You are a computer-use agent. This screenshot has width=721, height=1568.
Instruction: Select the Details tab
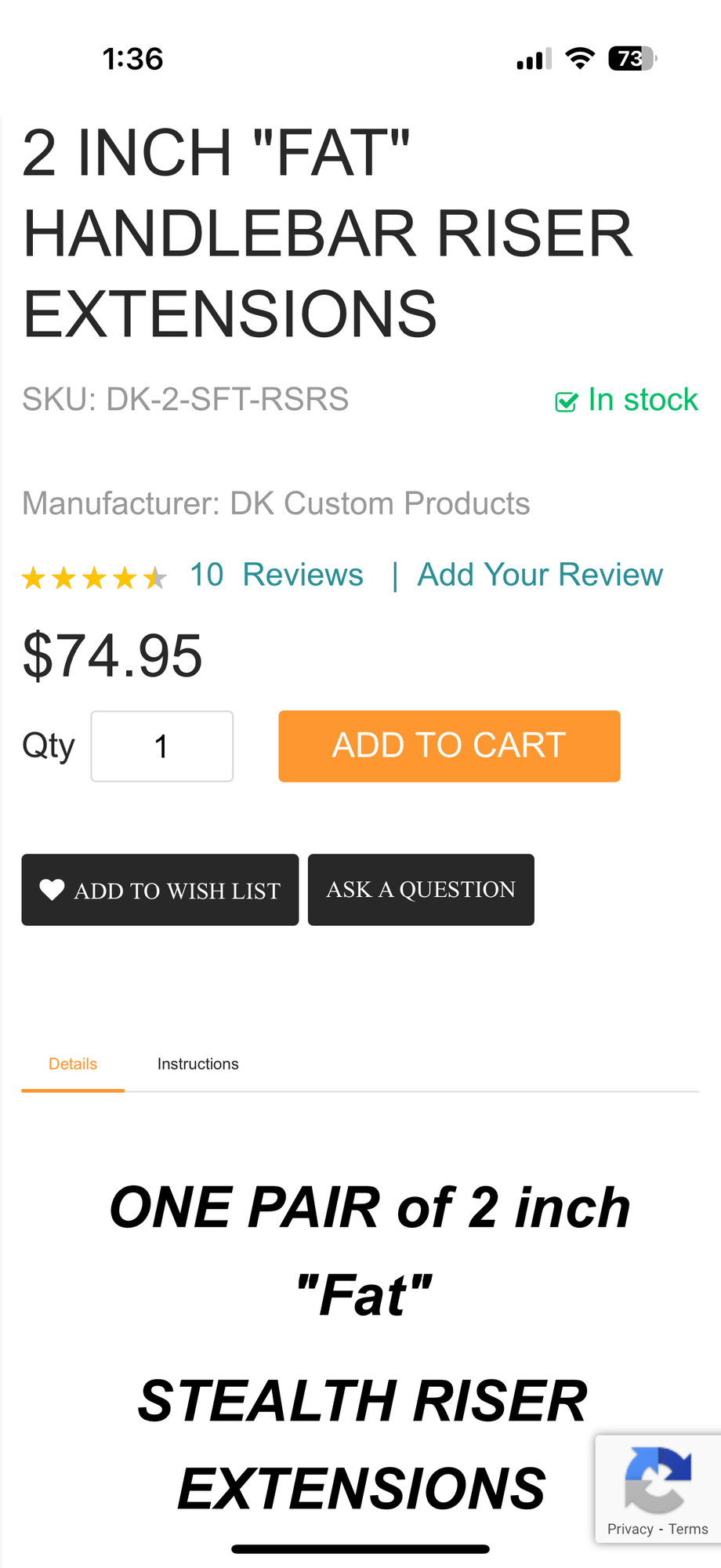pos(73,1064)
